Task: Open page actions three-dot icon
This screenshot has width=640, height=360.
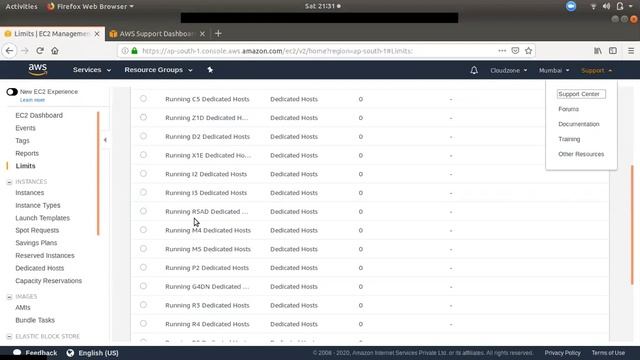Action: (x=502, y=51)
